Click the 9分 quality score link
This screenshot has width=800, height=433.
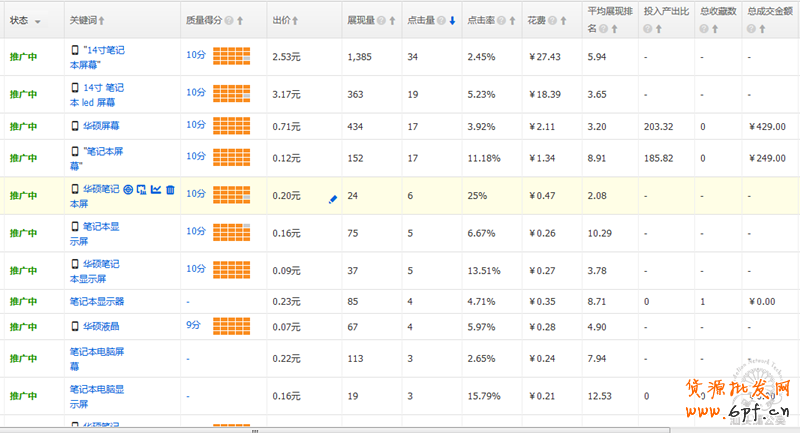click(x=194, y=325)
